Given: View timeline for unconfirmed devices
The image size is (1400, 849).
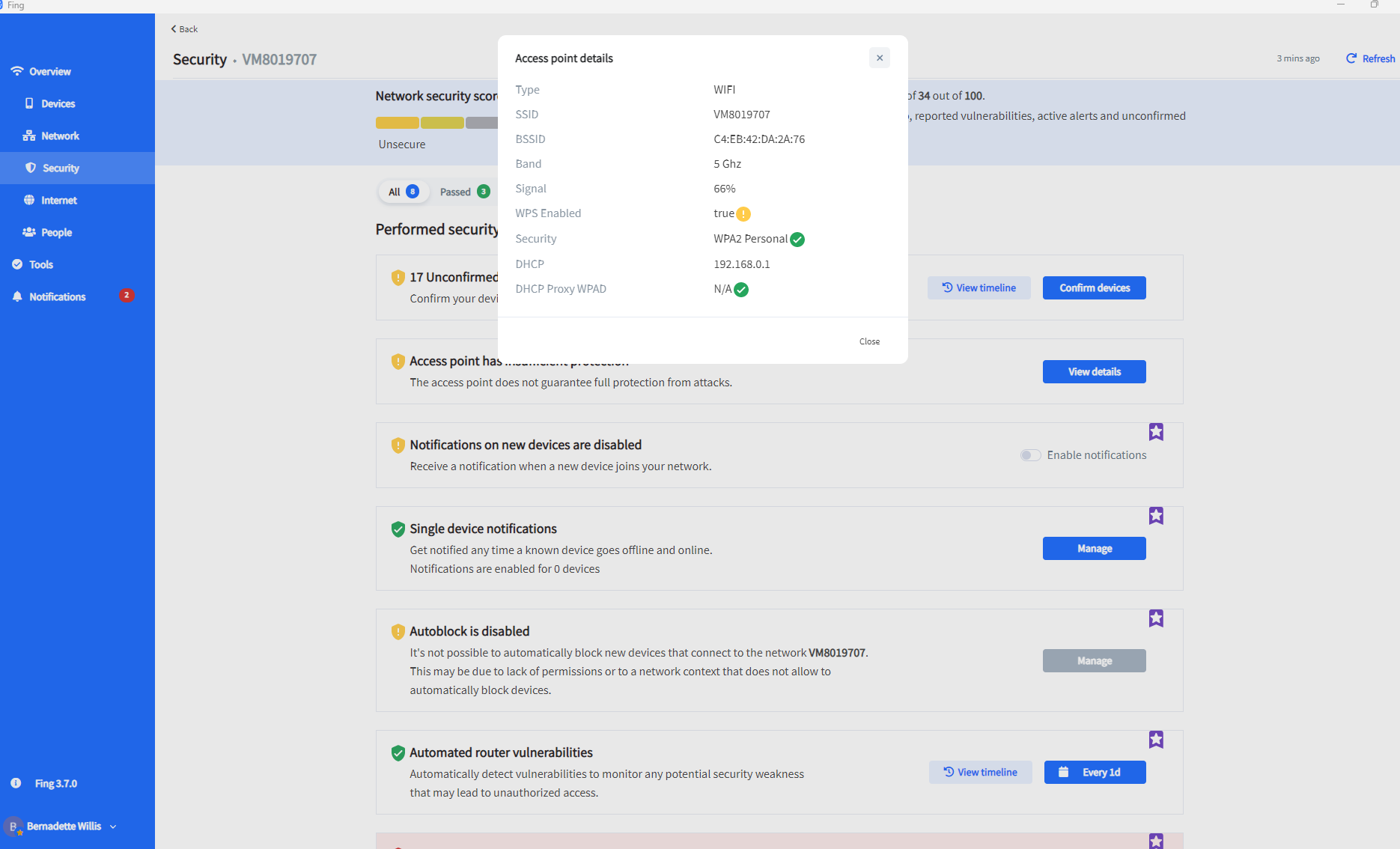Looking at the screenshot, I should pyautogui.click(x=979, y=288).
